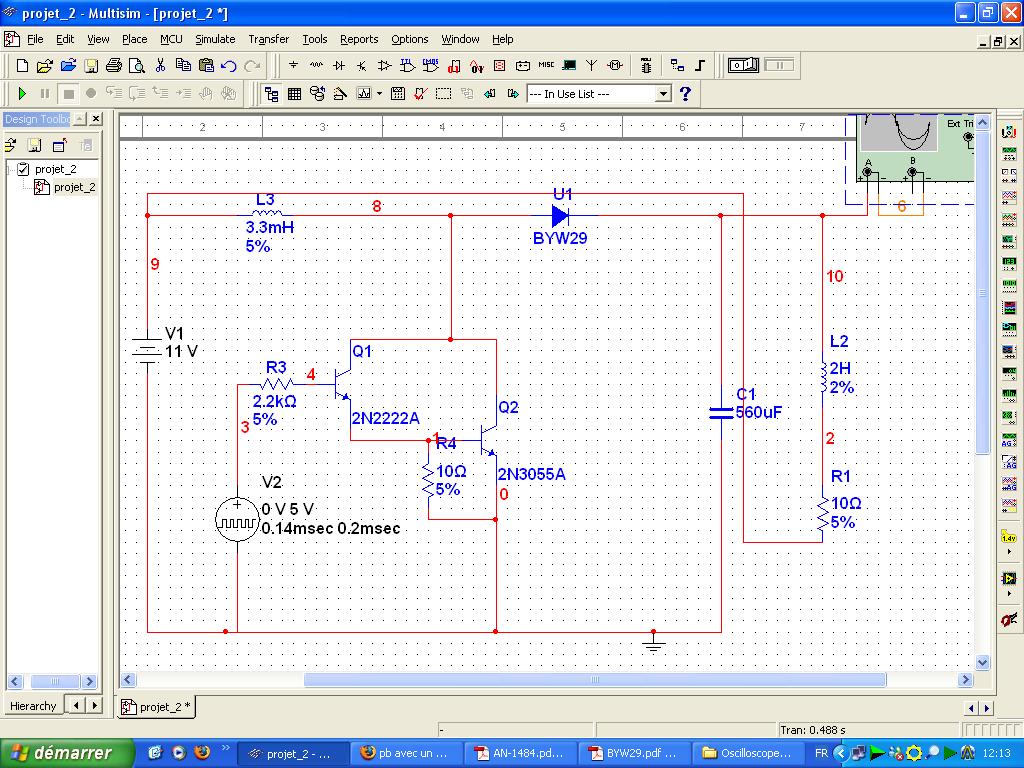Open the Simulate menu
This screenshot has height=768, width=1024.
click(x=215, y=39)
